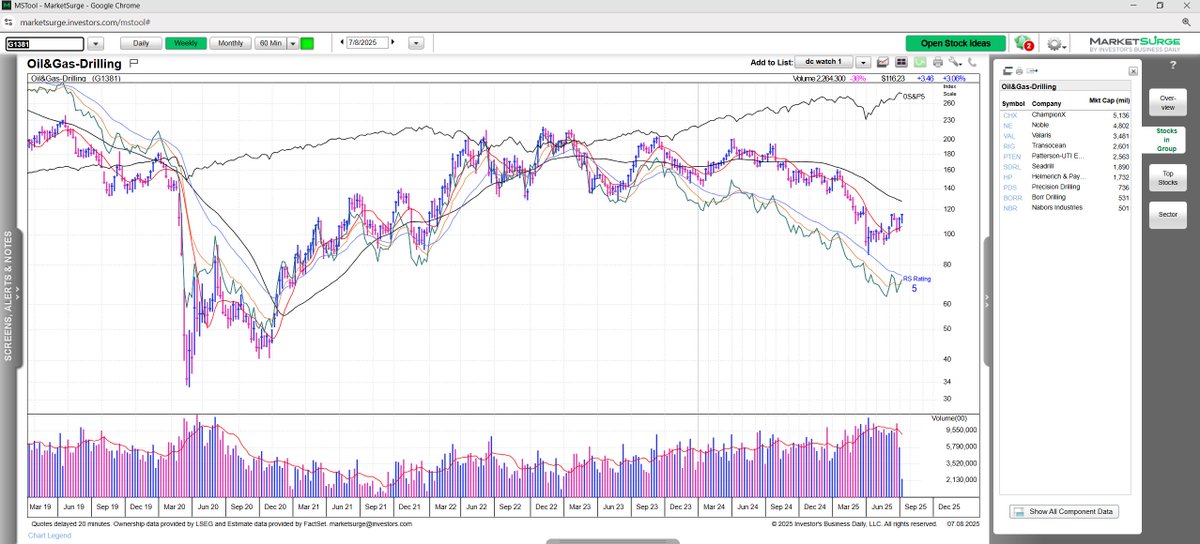This screenshot has height=544, width=1200.
Task: Open the Top Stocks tab
Action: pos(1167,178)
